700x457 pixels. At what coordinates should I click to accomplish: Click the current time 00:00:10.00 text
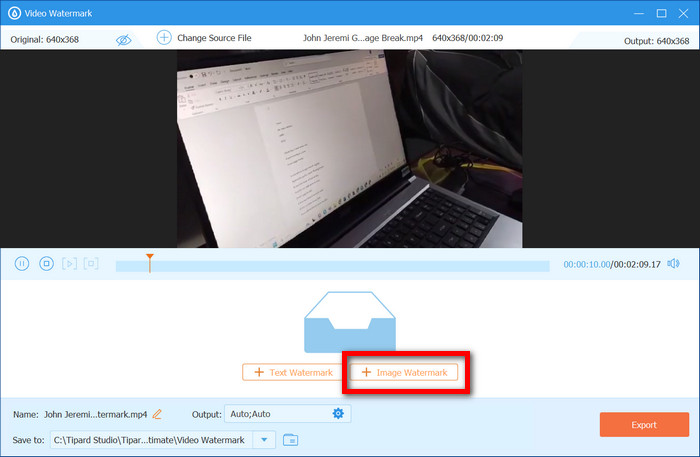pyautogui.click(x=586, y=264)
